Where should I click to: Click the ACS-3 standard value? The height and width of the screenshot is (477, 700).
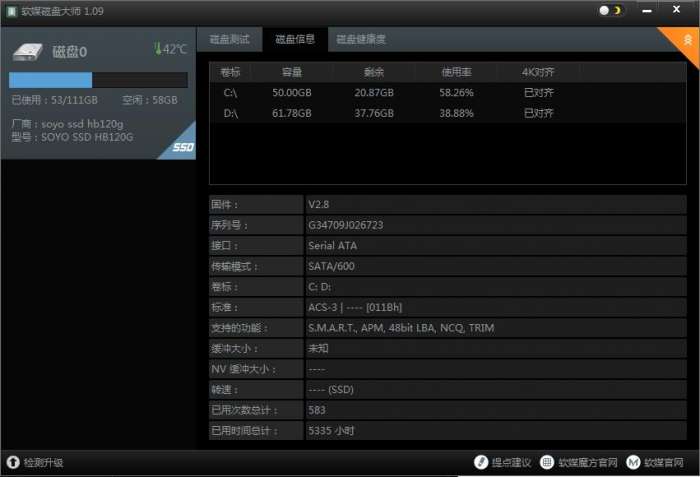[355, 307]
